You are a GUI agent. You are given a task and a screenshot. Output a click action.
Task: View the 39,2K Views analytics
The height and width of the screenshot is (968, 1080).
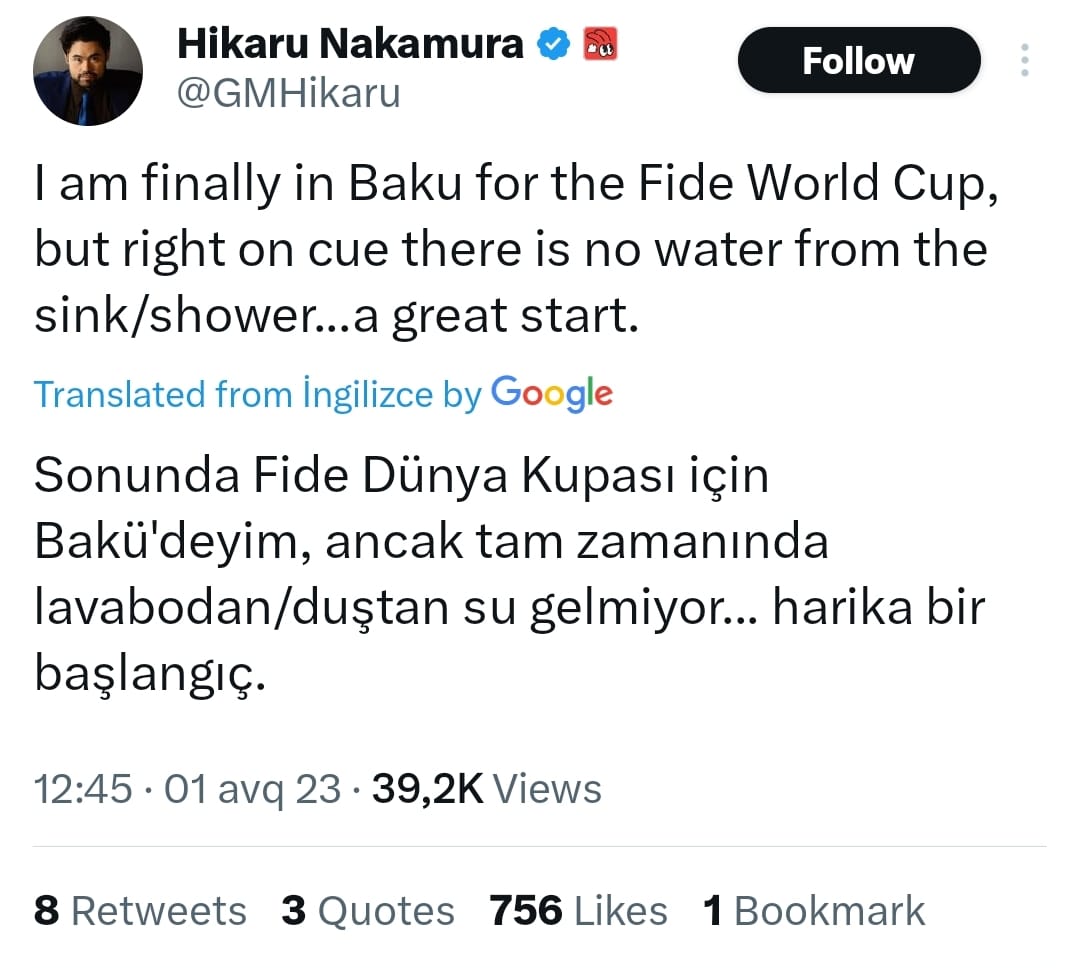click(486, 789)
